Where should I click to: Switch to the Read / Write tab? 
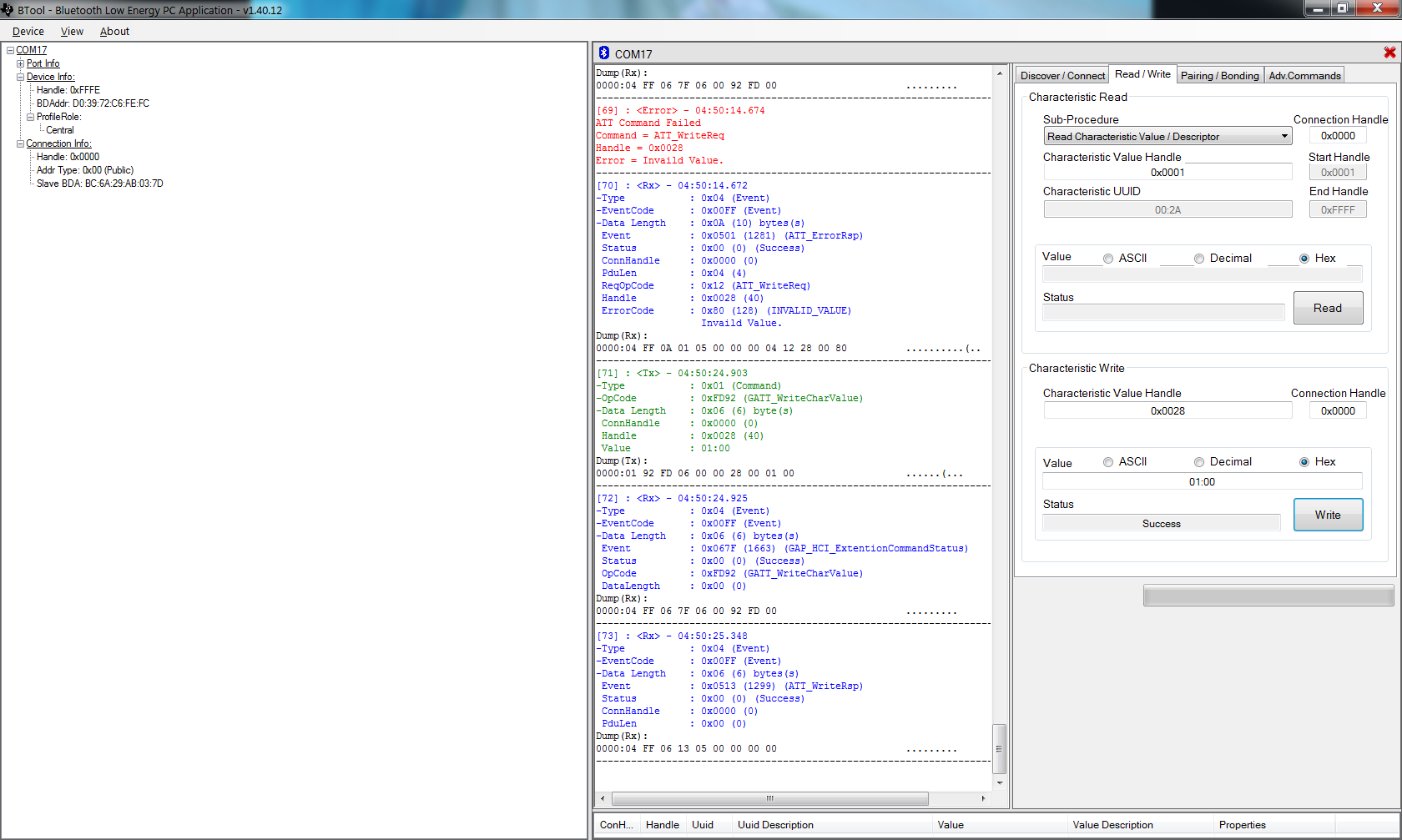[1142, 74]
